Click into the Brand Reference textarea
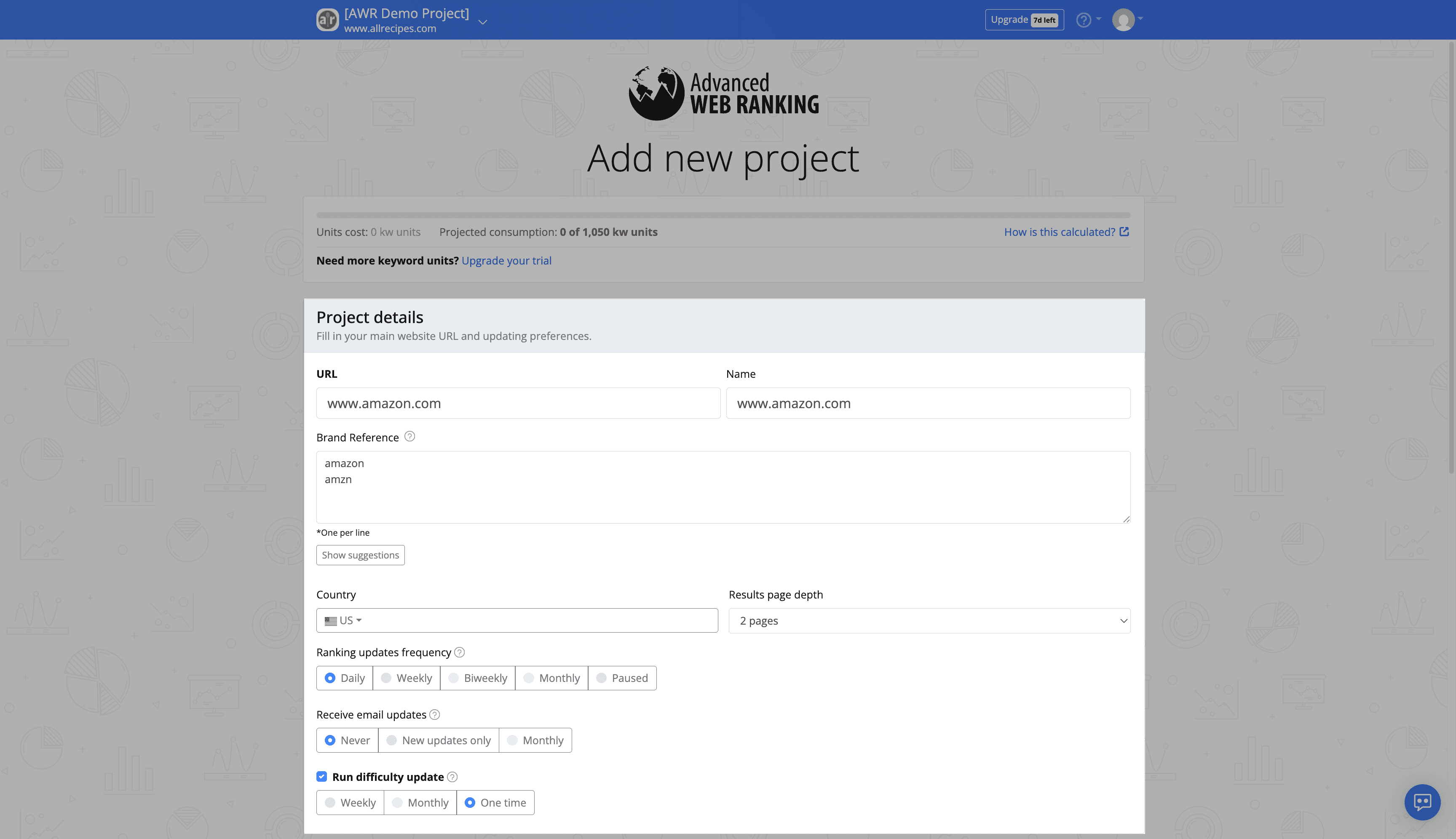1456x839 pixels. [723, 487]
